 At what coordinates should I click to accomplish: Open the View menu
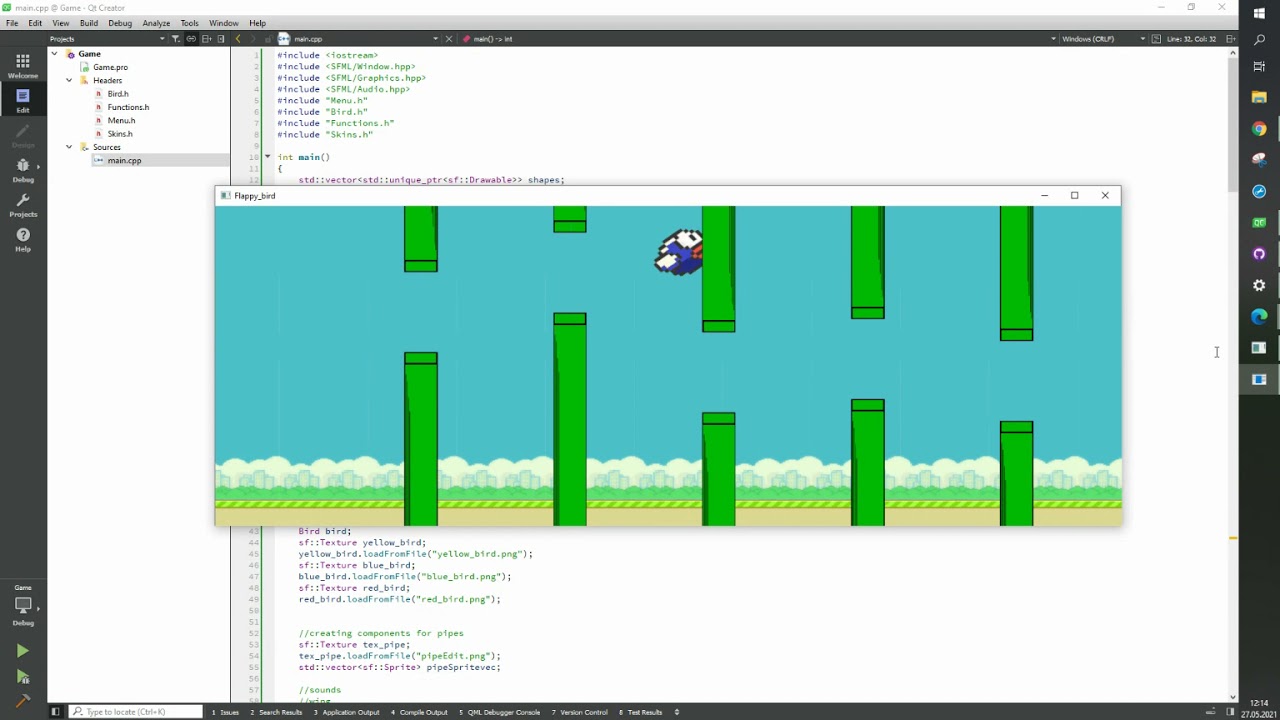[x=61, y=23]
